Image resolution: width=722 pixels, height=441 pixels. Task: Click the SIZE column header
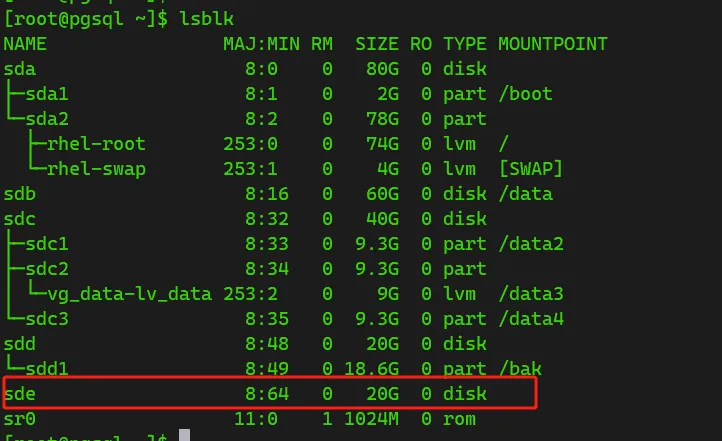click(377, 44)
